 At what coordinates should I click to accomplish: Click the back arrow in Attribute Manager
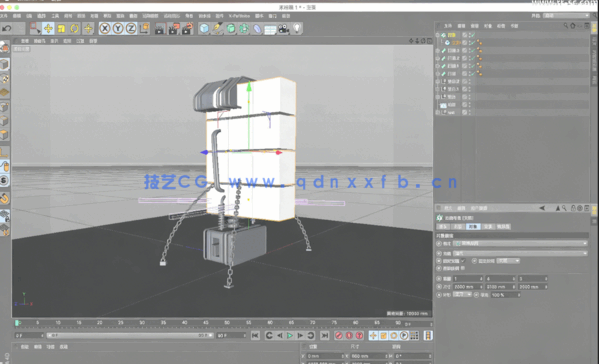coord(542,208)
